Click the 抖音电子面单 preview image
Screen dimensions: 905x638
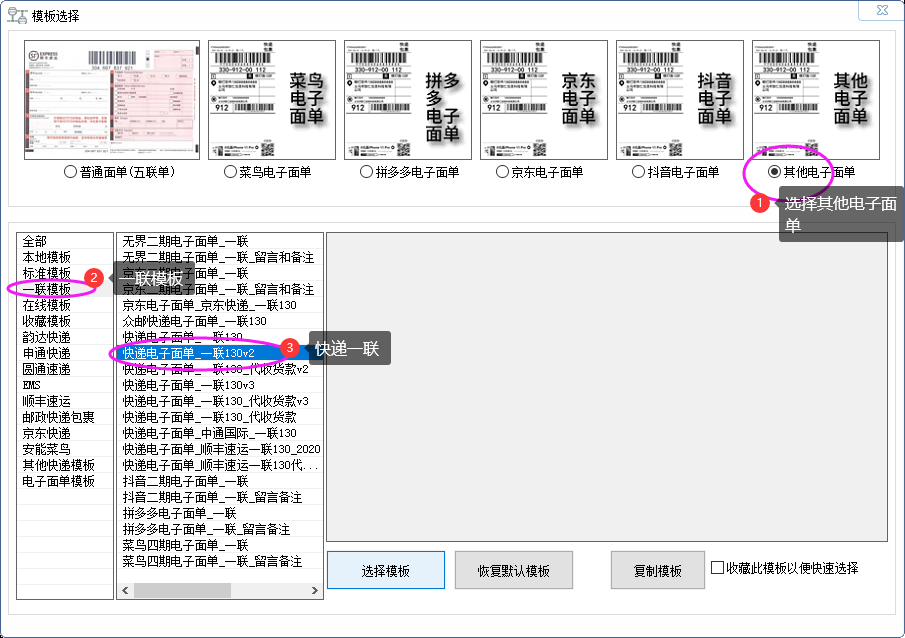[x=680, y=100]
